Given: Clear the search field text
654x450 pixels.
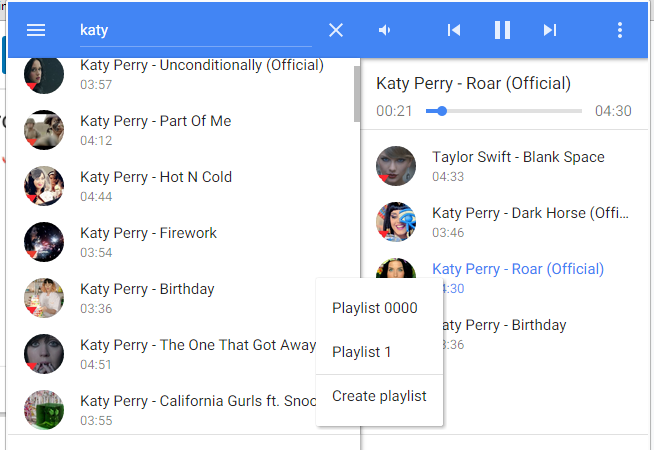Looking at the screenshot, I should pyautogui.click(x=336, y=30).
